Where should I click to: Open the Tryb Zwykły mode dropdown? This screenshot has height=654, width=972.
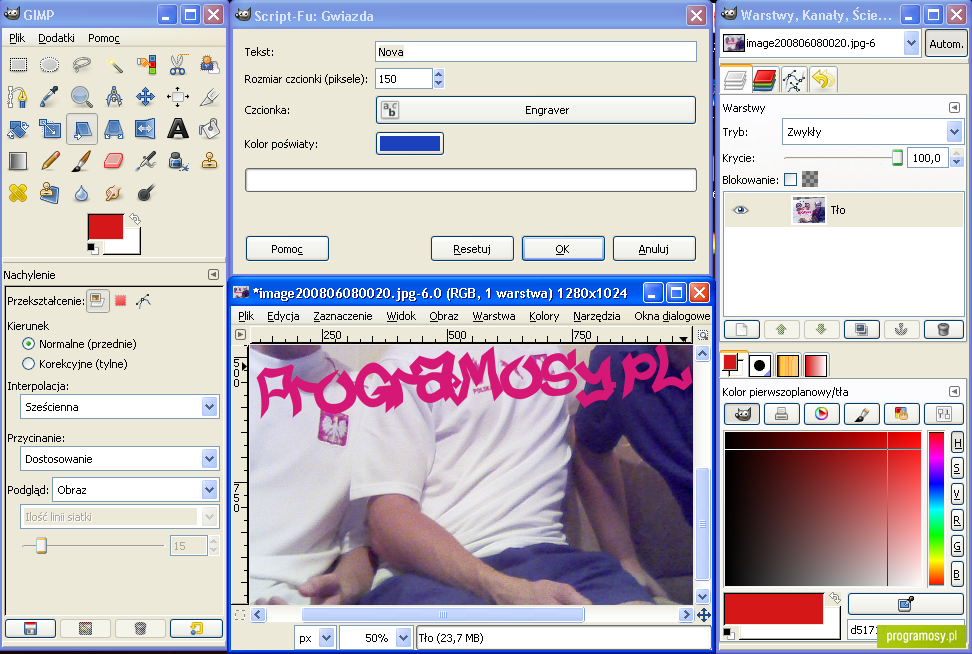(872, 131)
